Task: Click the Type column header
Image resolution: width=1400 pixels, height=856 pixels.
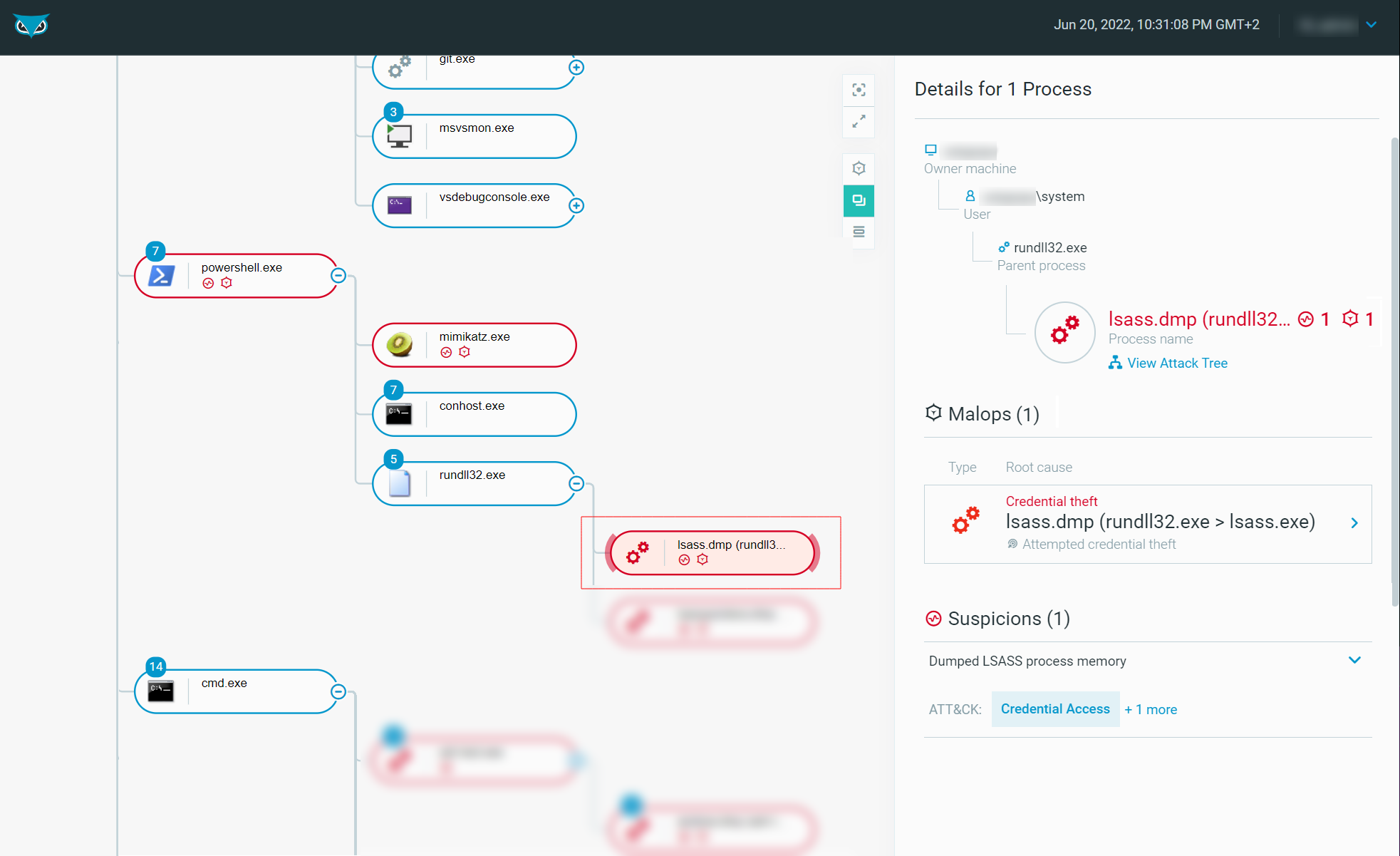Action: [962, 467]
